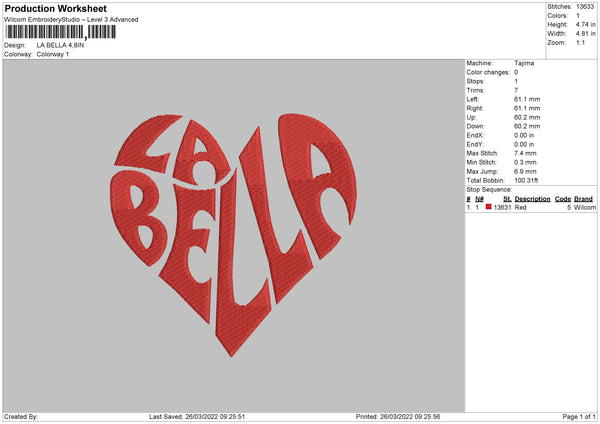Click the 'St.' column header
Screen dimensions: 600x424
507,199
